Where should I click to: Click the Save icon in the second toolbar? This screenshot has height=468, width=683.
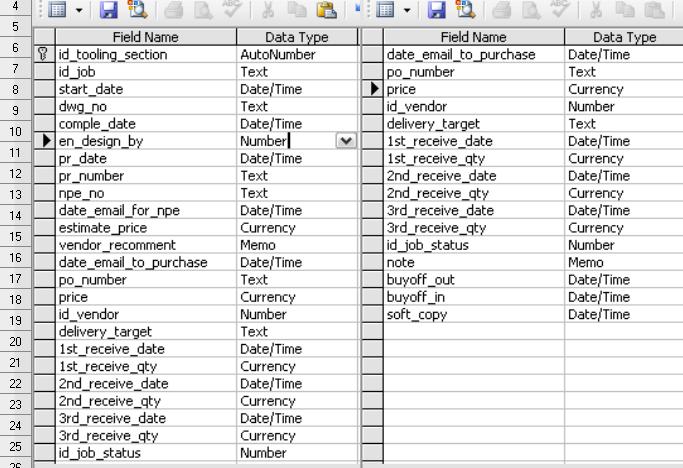pyautogui.click(x=436, y=9)
